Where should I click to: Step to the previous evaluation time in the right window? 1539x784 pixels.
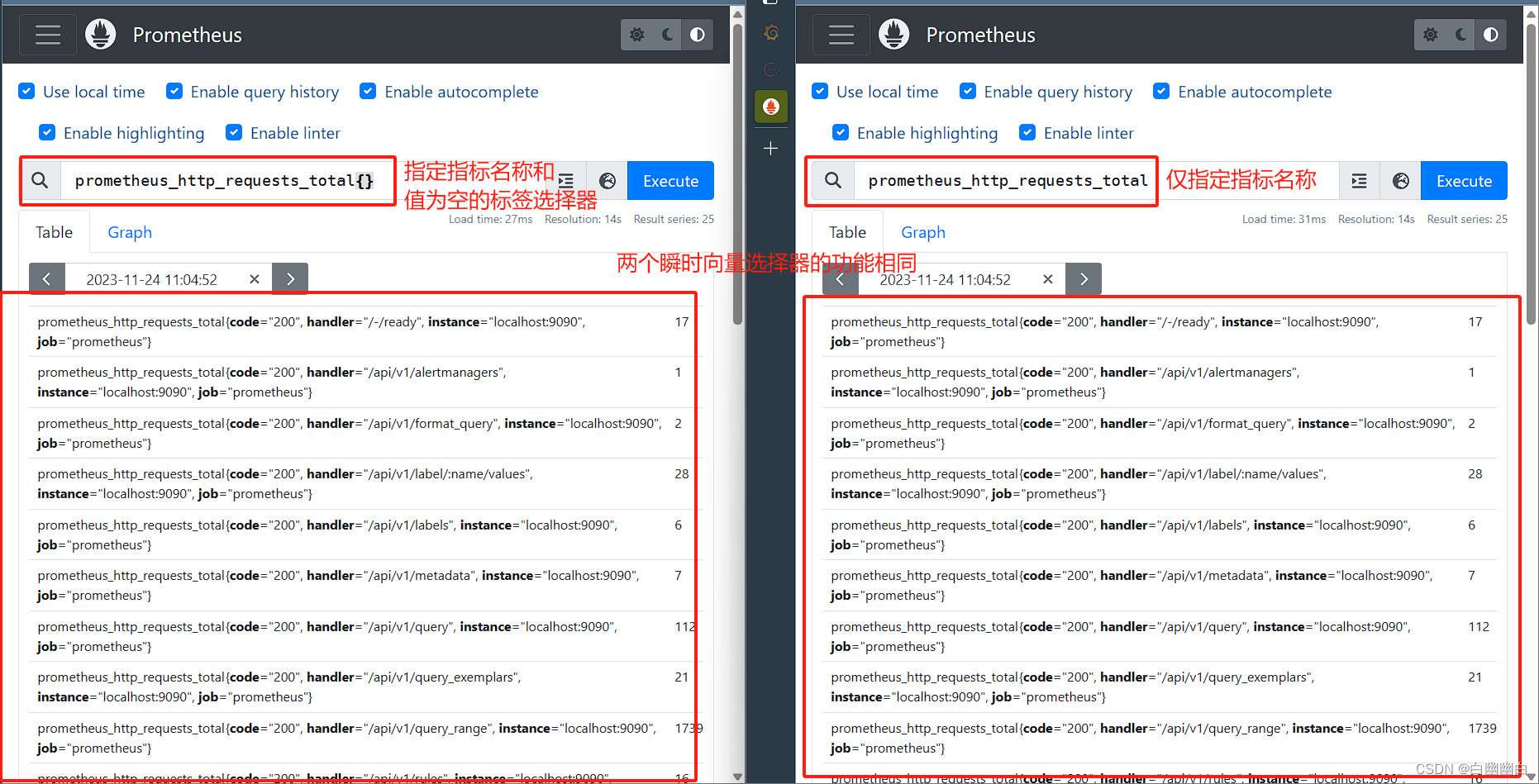(841, 279)
